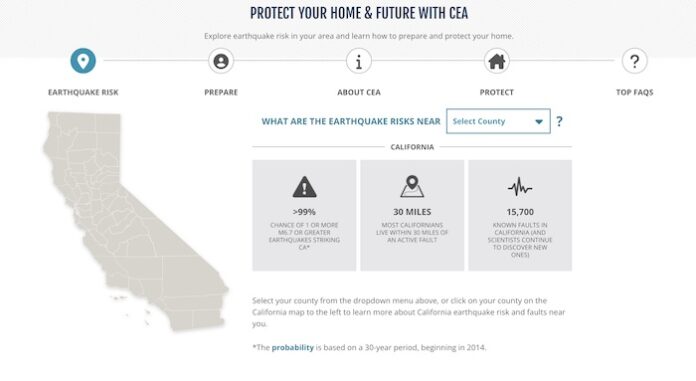
Task: Click the map pin icon above 30 Miles
Action: point(412,187)
